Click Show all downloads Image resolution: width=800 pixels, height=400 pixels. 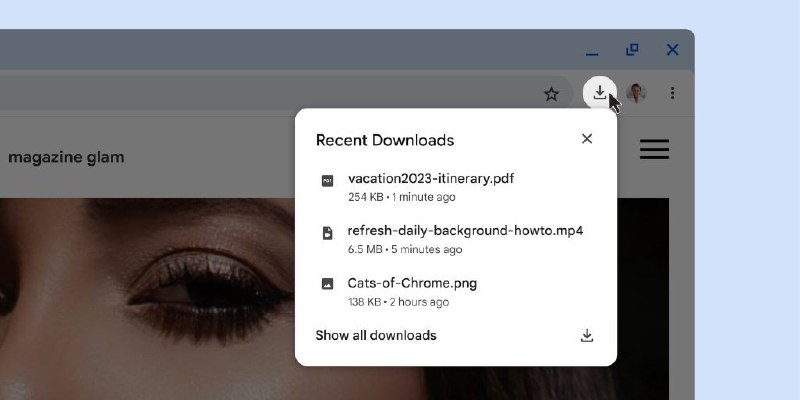point(376,336)
